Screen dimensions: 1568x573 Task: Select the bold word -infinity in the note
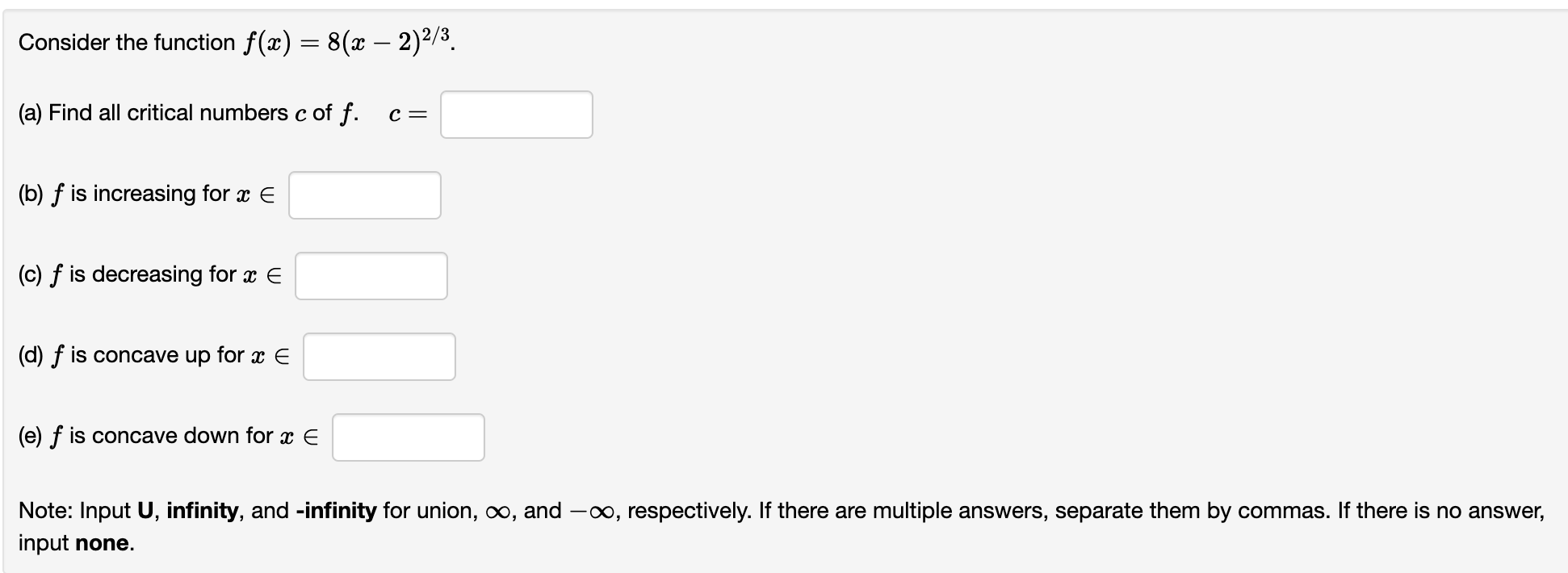click(x=335, y=510)
